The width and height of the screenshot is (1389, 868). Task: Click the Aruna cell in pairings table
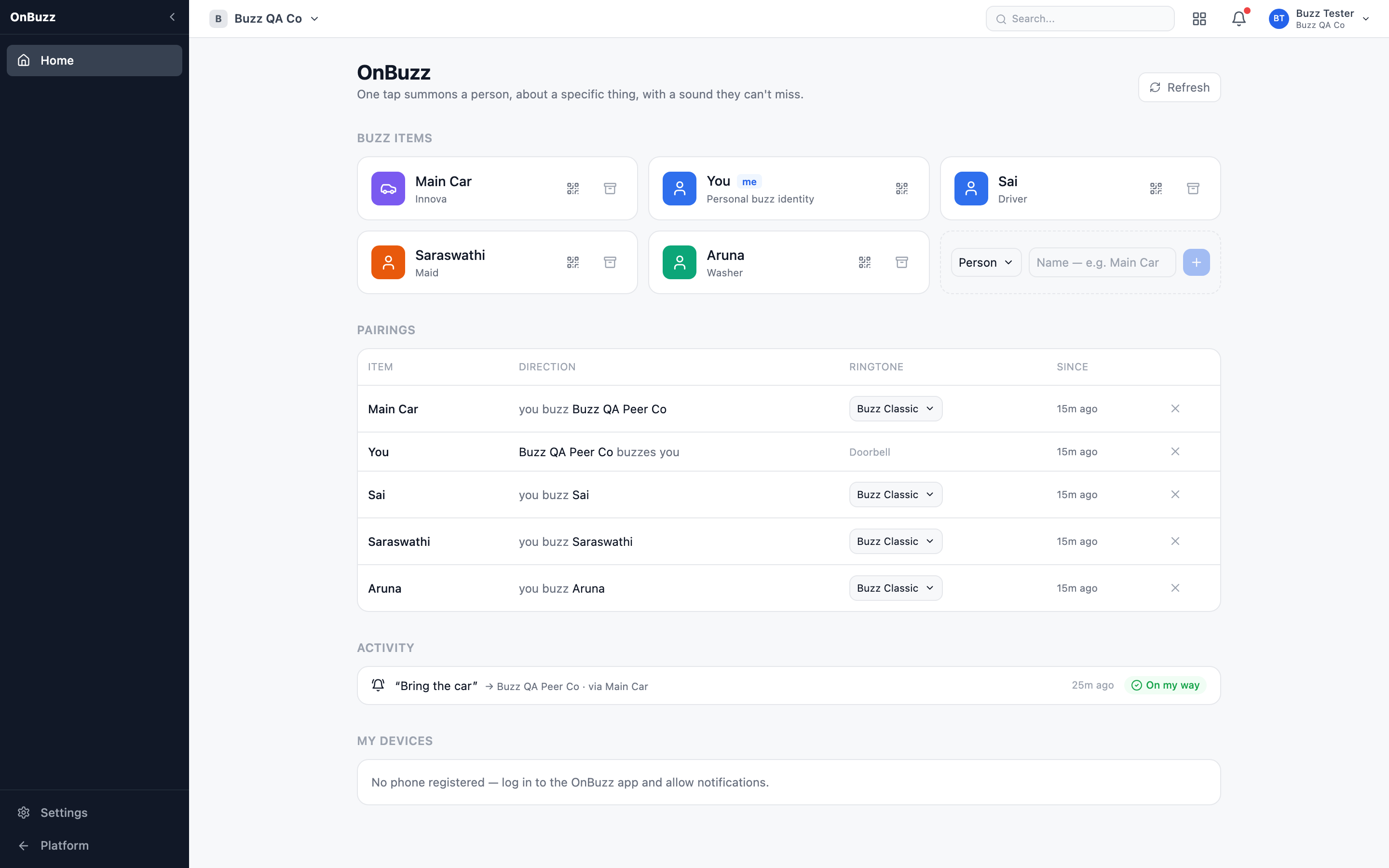(x=384, y=588)
